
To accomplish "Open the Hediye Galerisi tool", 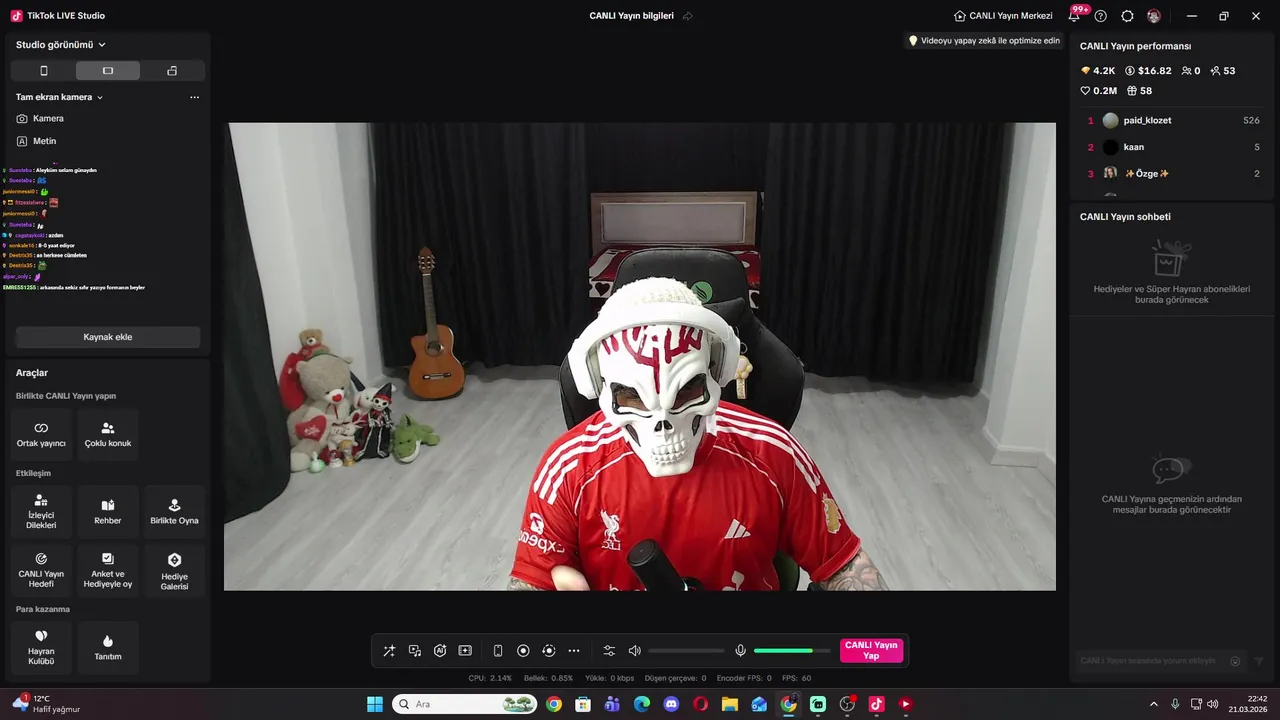I will pyautogui.click(x=174, y=571).
